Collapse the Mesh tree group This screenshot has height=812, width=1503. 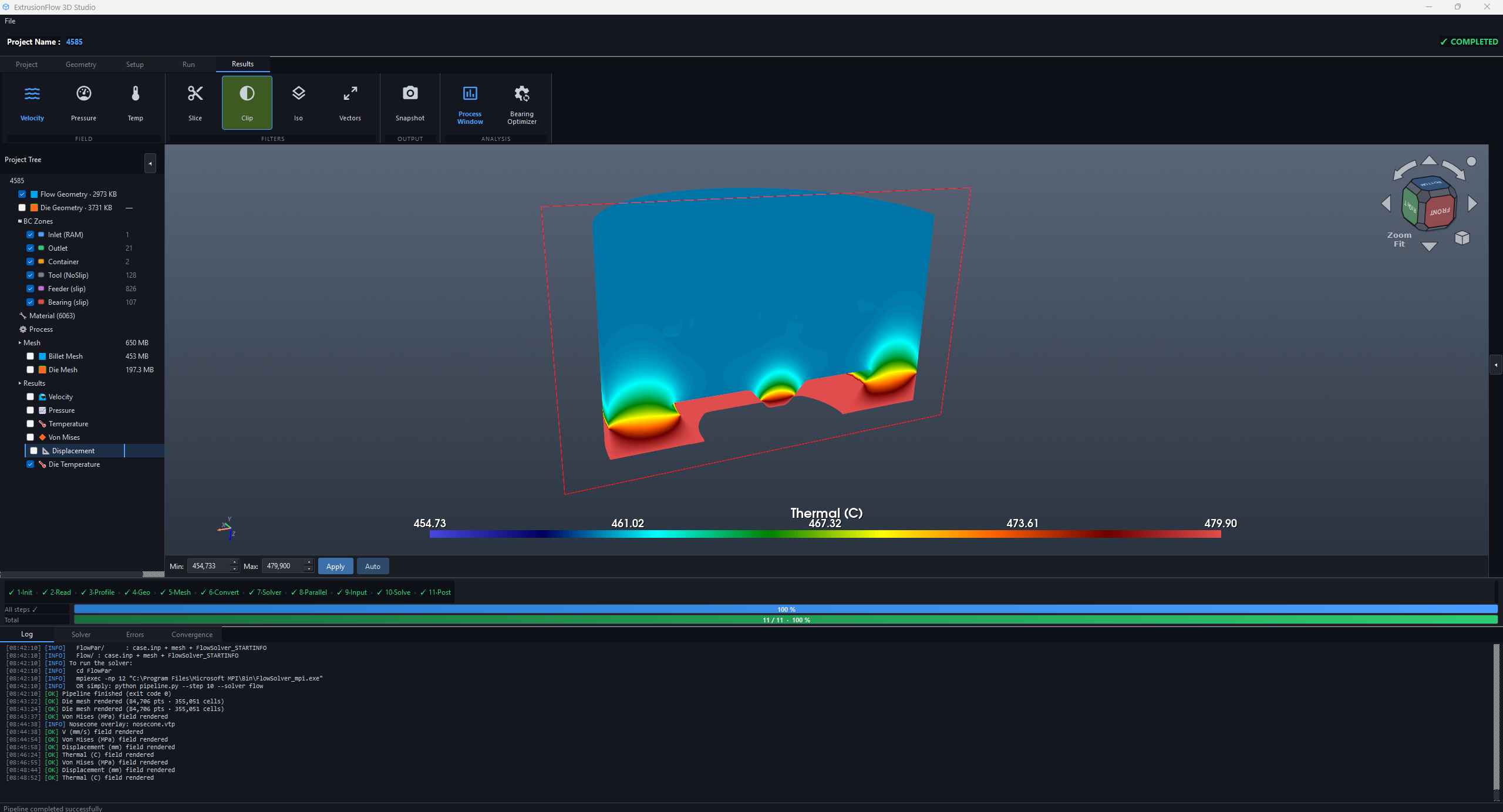20,343
